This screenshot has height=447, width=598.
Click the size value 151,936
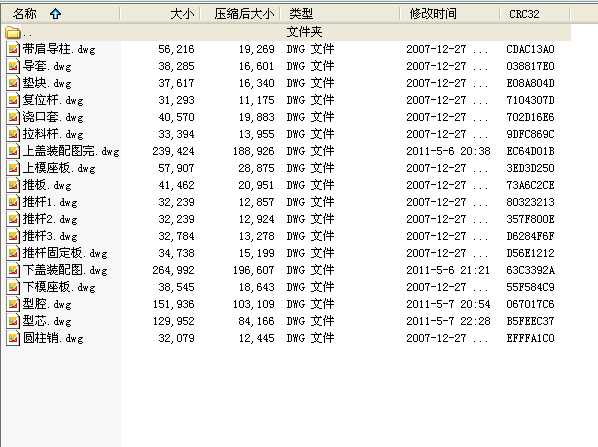click(x=174, y=304)
